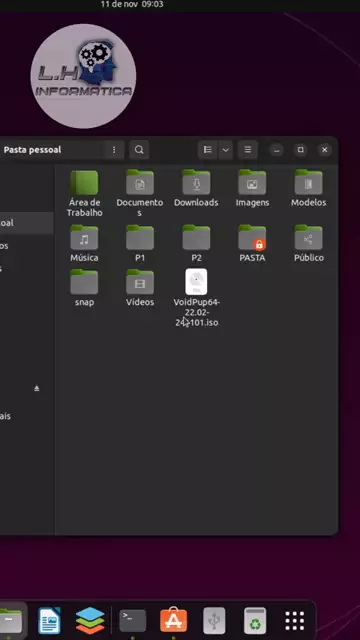The height and width of the screenshot is (640, 360).
Task: Maximize the Files window
Action: [x=300, y=150]
